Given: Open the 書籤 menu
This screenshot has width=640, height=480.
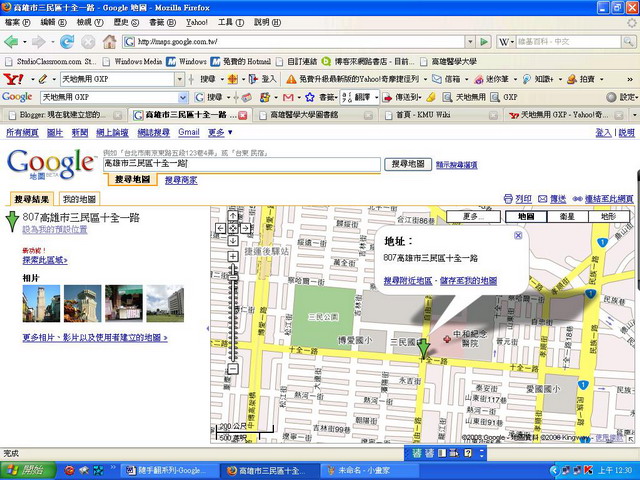Looking at the screenshot, I should coord(162,22).
